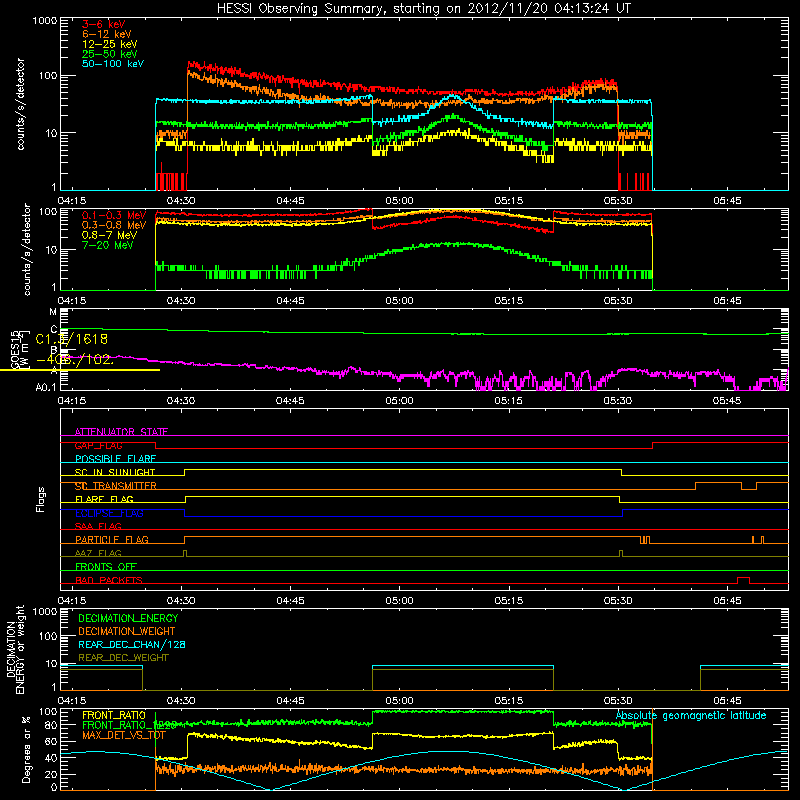This screenshot has width=800, height=800.
Task: Select the blue ECLIPSE_FLAG label
Action: (109, 513)
